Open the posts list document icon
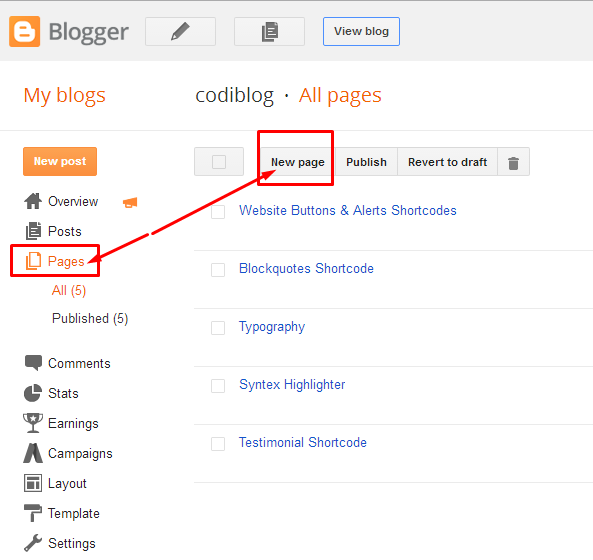This screenshot has height=560, width=593. pyautogui.click(x=269, y=31)
